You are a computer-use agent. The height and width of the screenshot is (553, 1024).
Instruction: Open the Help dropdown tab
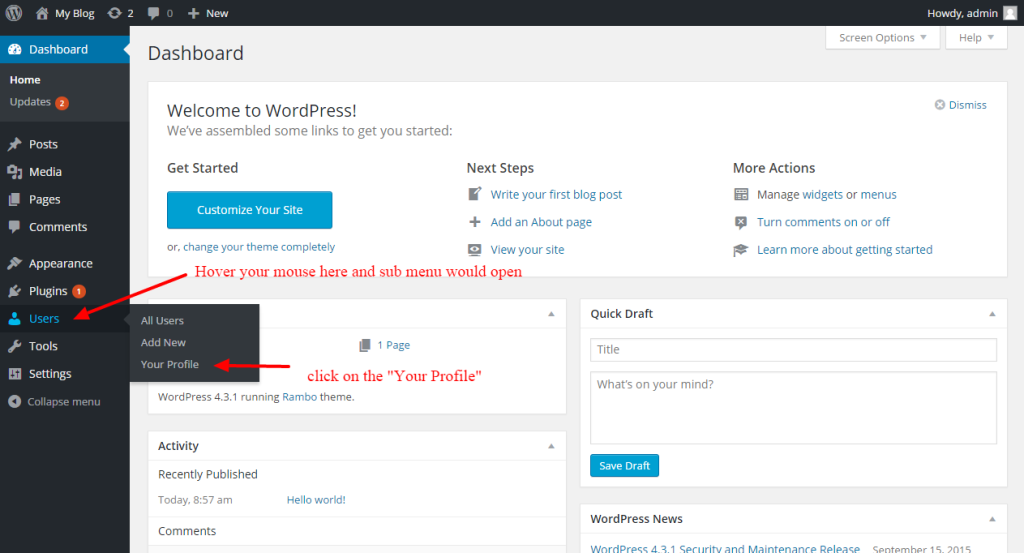(x=976, y=38)
